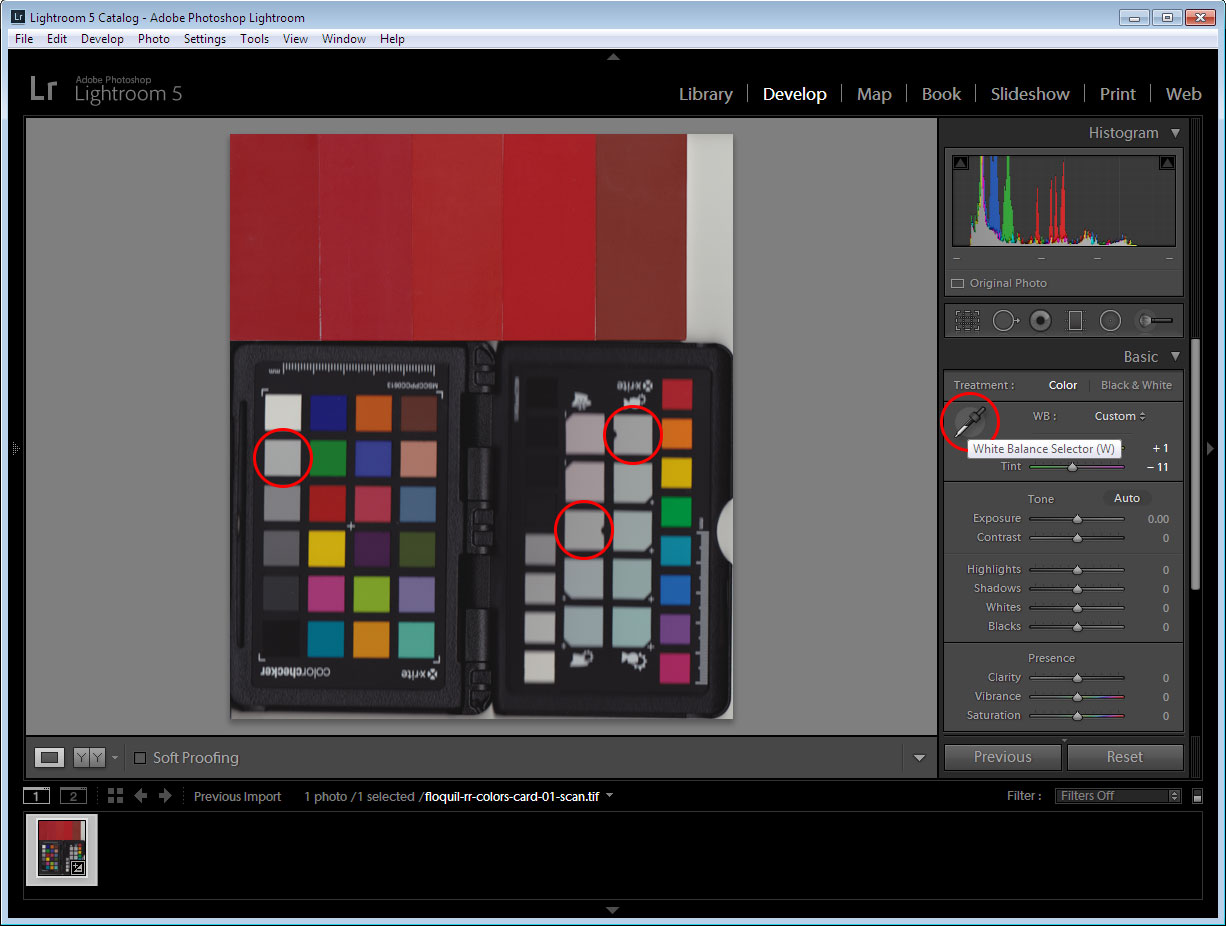Set Treatment to Color
This screenshot has height=926, width=1226.
[1063, 385]
